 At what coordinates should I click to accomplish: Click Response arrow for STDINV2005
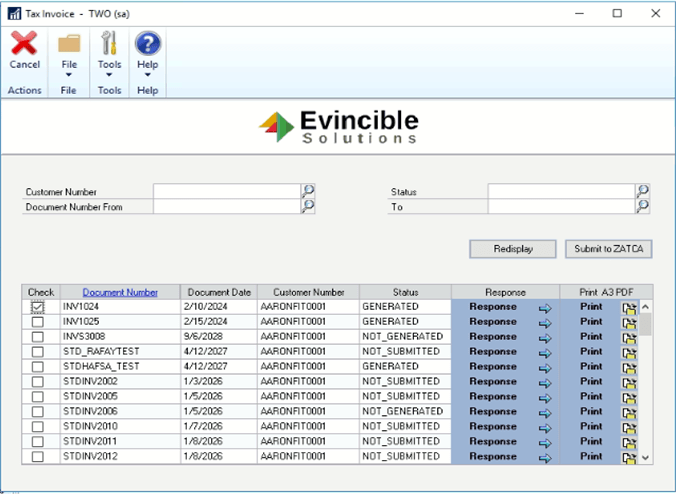545,398
